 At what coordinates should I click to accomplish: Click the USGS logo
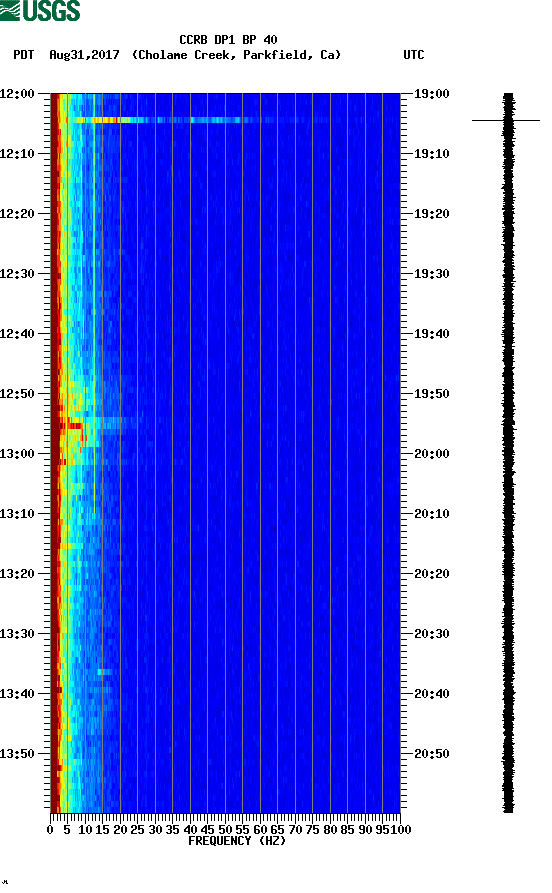(40, 10)
